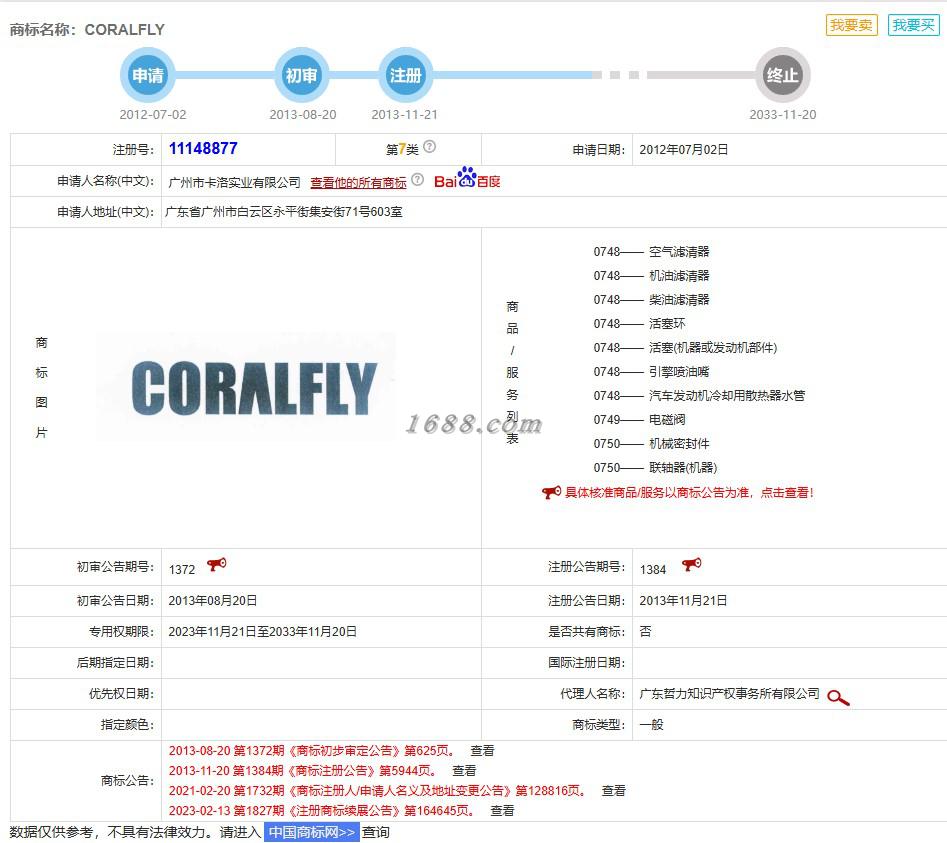Open 2013-11-20 第1384期 商标注册公告 link
Screen dimensions: 947x843
[303, 771]
